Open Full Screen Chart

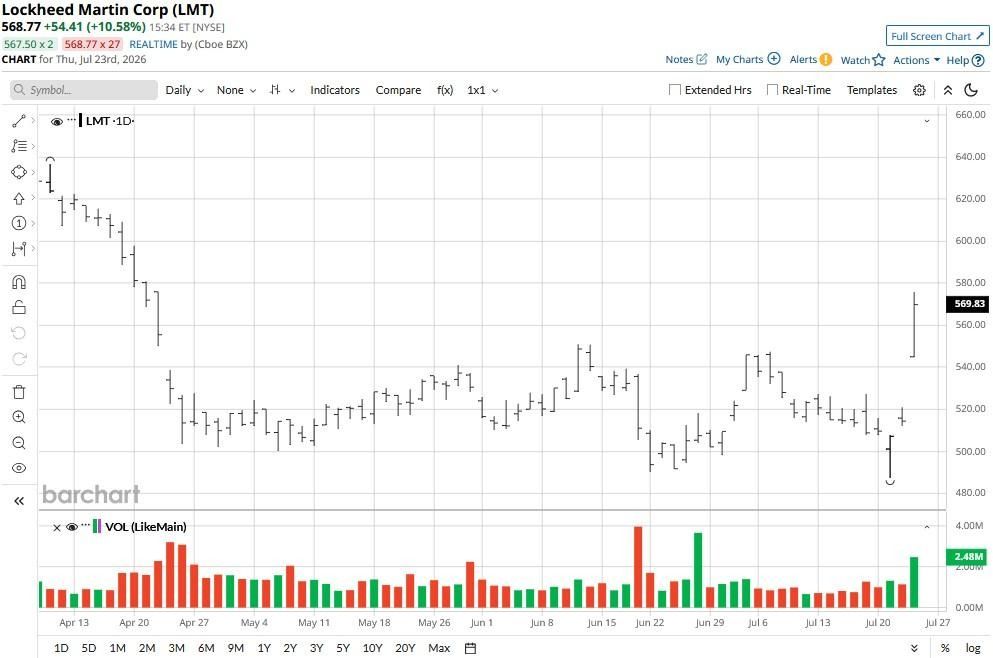(x=937, y=36)
